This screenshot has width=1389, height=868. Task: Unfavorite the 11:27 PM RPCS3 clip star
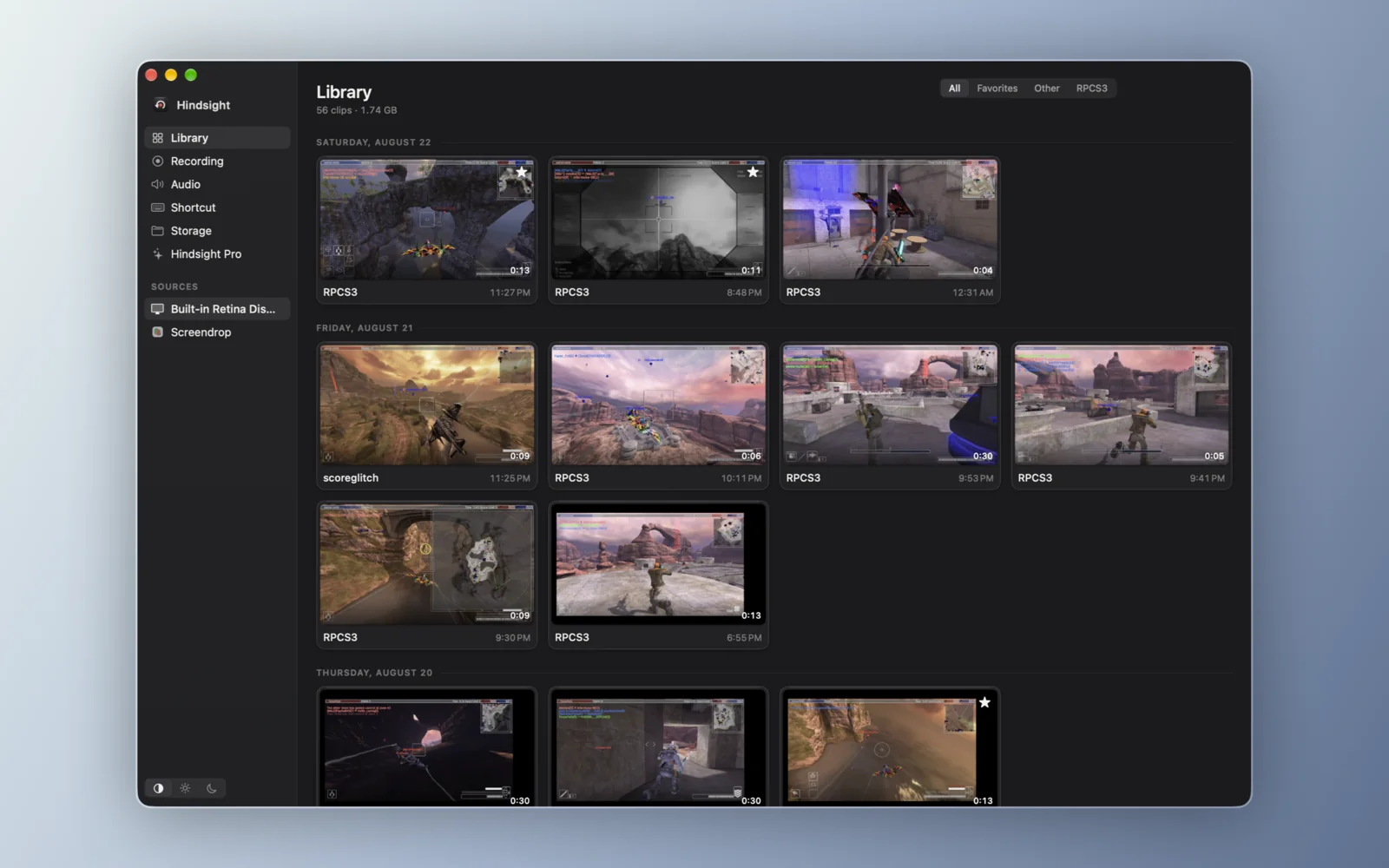point(521,172)
